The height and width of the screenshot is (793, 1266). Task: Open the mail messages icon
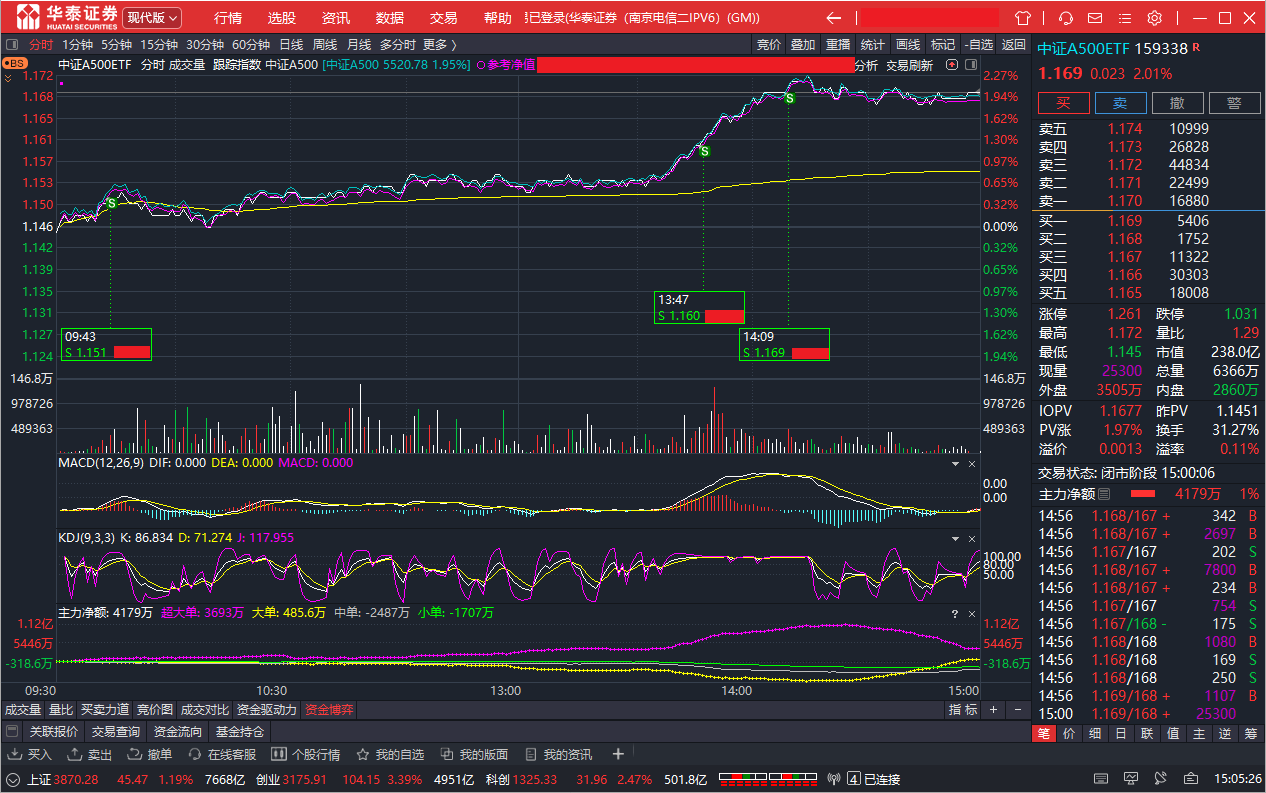click(x=1095, y=18)
